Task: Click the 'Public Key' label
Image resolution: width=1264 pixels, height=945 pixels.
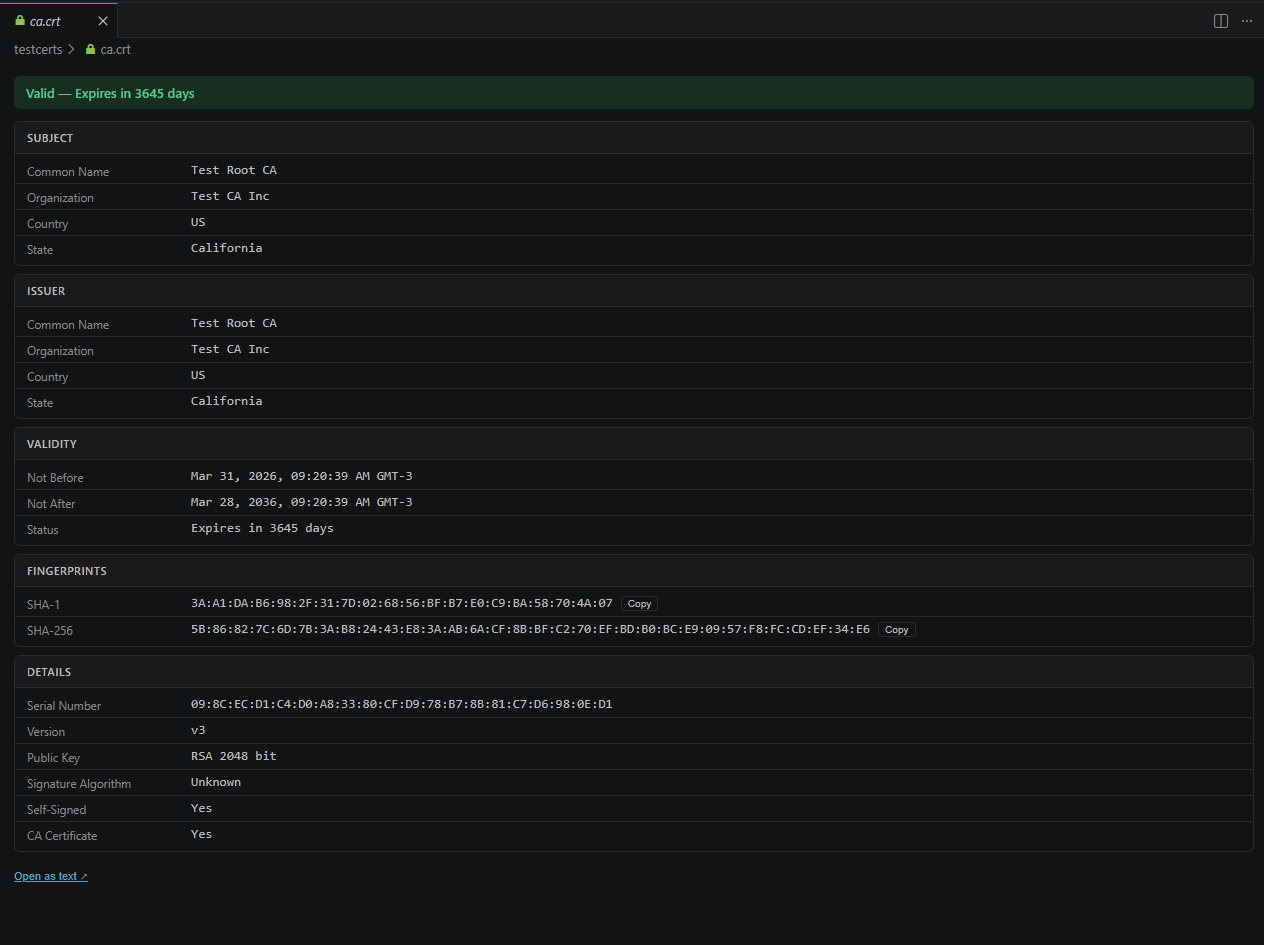Action: click(x=53, y=758)
